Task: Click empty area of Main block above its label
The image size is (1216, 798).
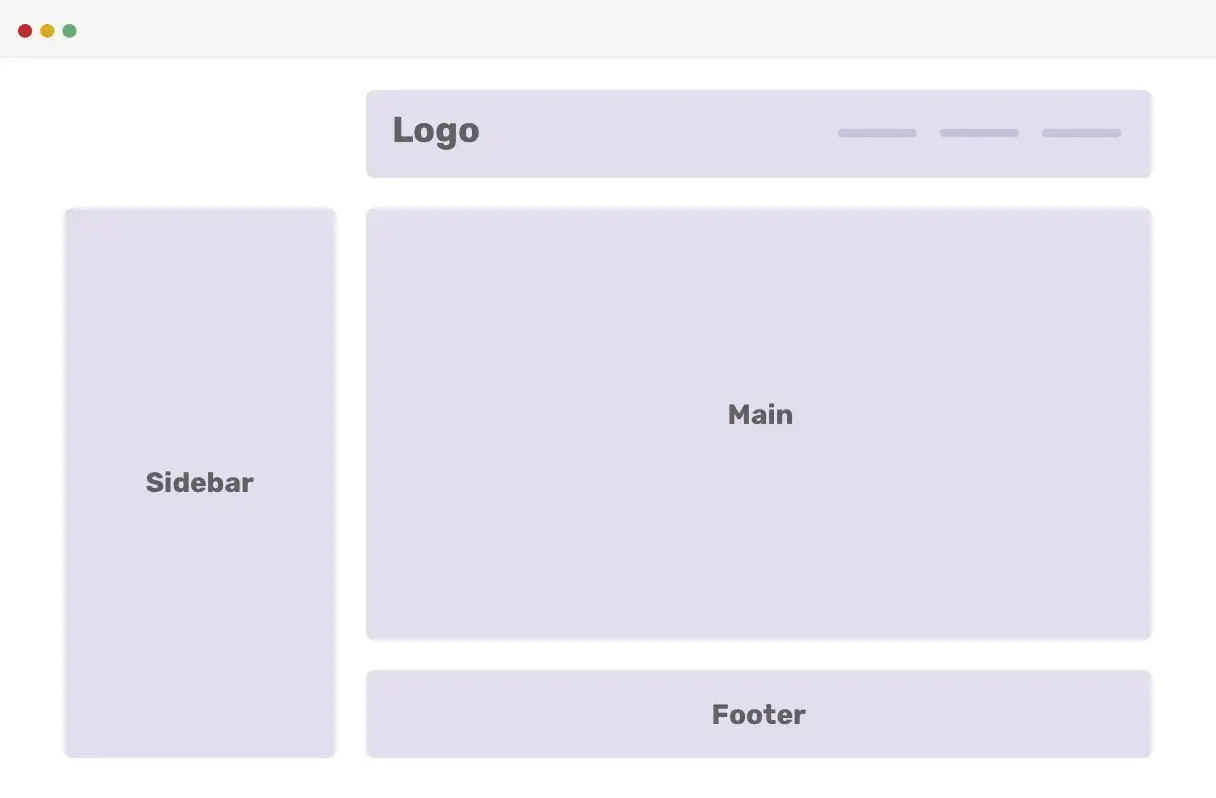Action: tap(760, 300)
